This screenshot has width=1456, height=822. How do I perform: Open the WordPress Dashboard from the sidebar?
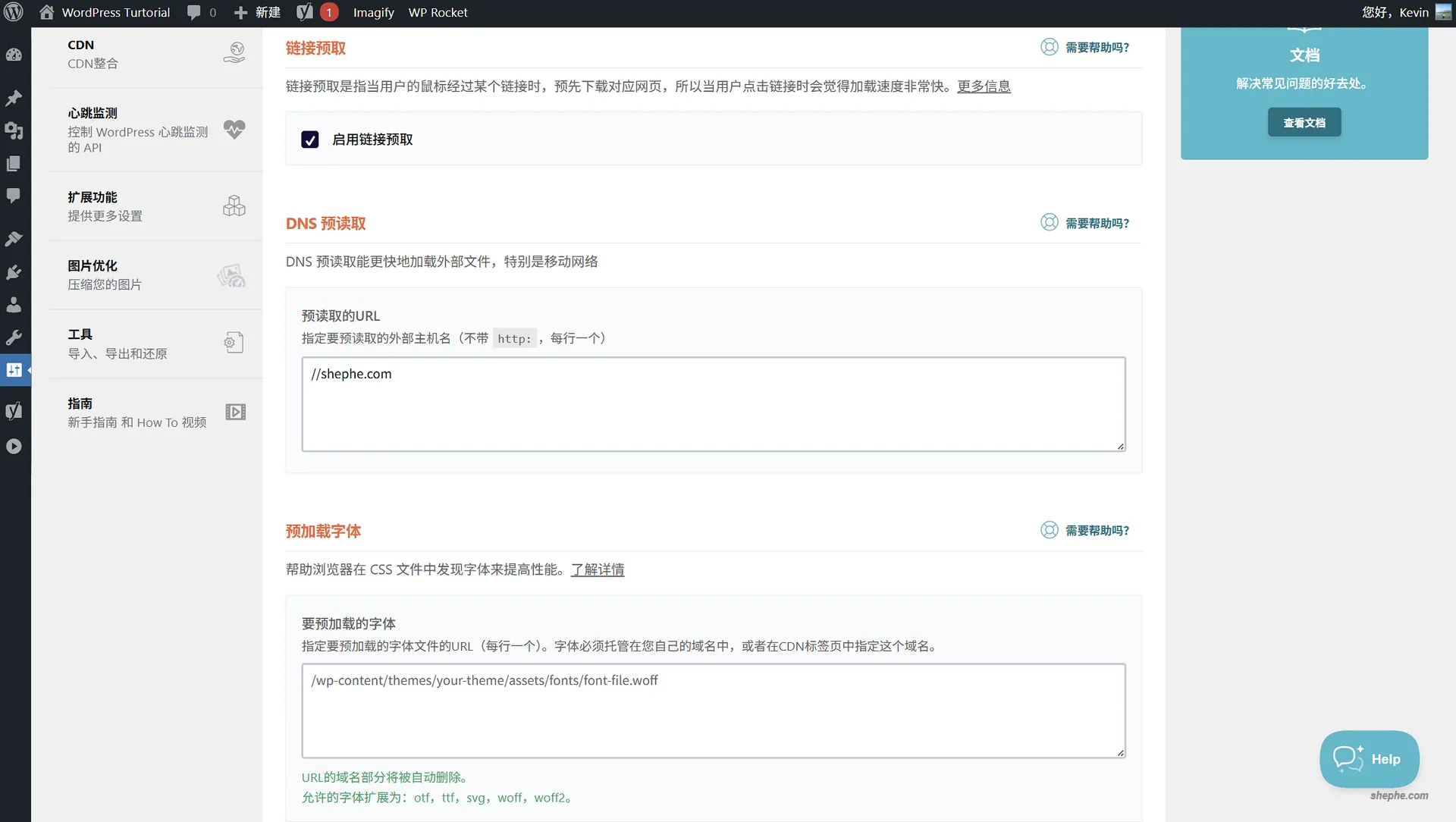tap(14, 55)
